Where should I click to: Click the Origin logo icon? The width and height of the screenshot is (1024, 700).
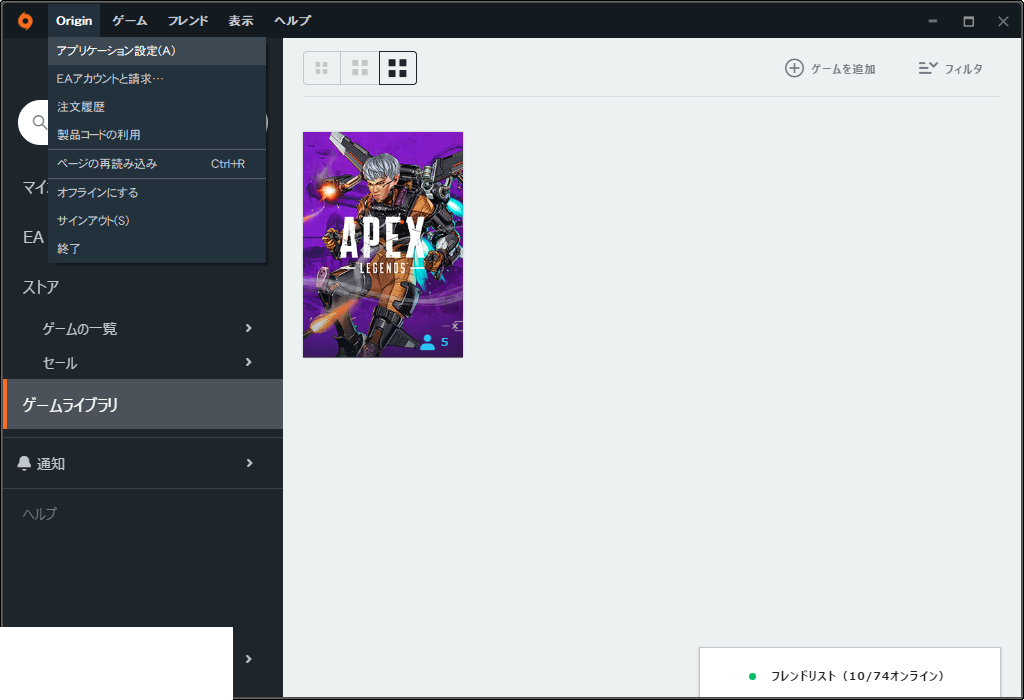25,21
